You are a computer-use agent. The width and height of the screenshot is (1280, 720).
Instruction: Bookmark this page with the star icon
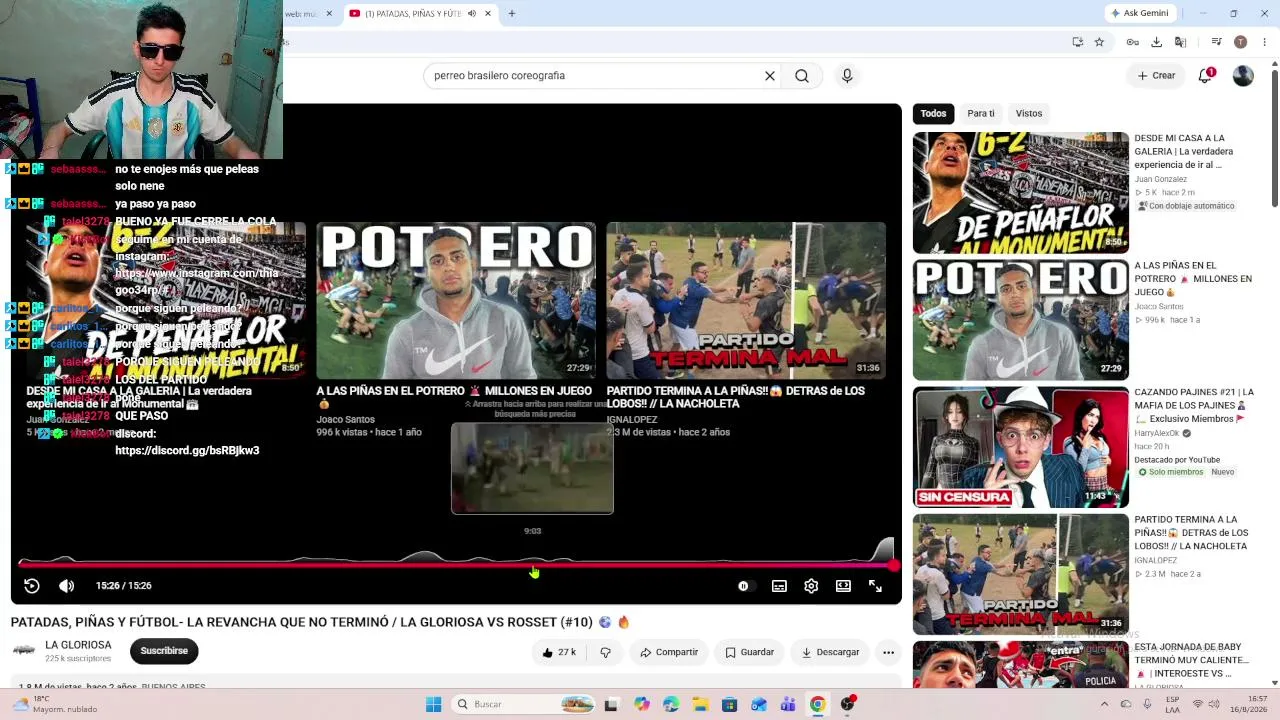coord(1099,42)
